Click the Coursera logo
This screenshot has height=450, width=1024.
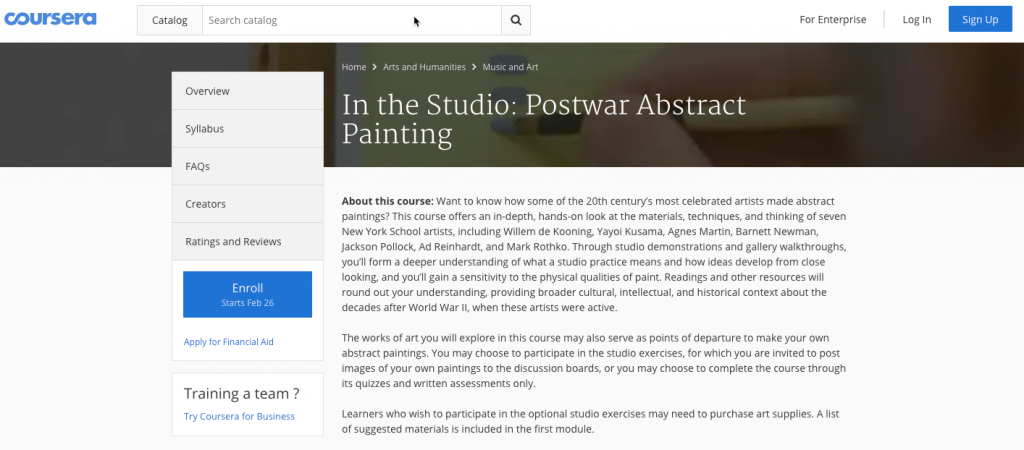[x=50, y=19]
